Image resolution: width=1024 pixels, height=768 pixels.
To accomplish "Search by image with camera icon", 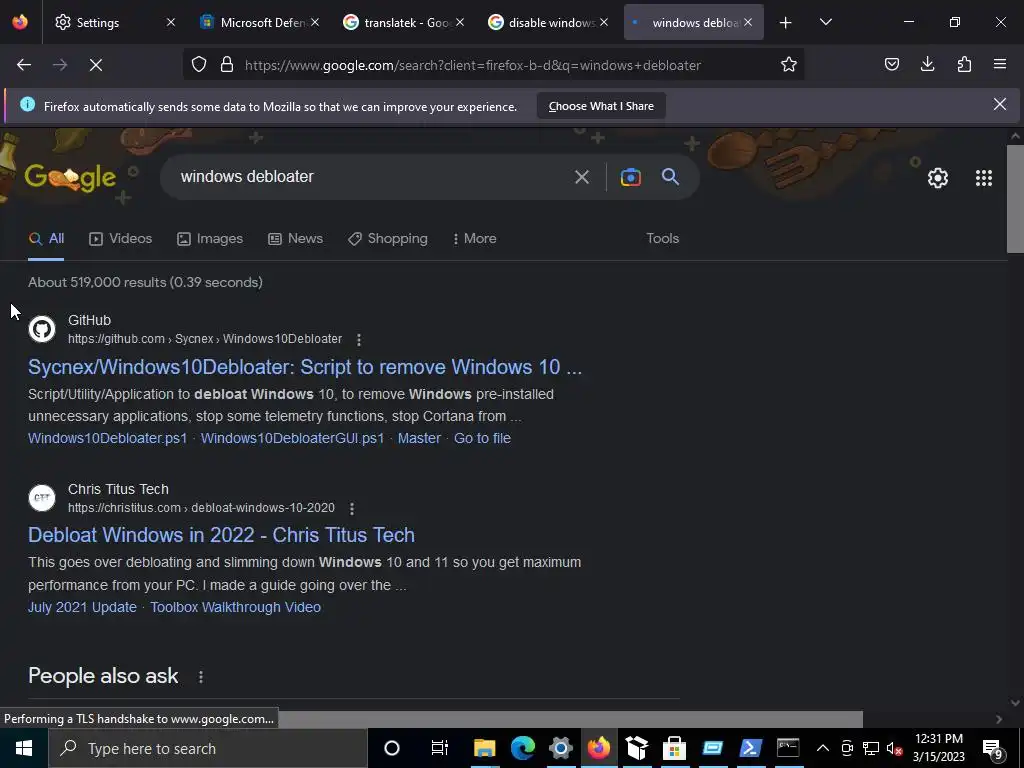I will point(631,177).
